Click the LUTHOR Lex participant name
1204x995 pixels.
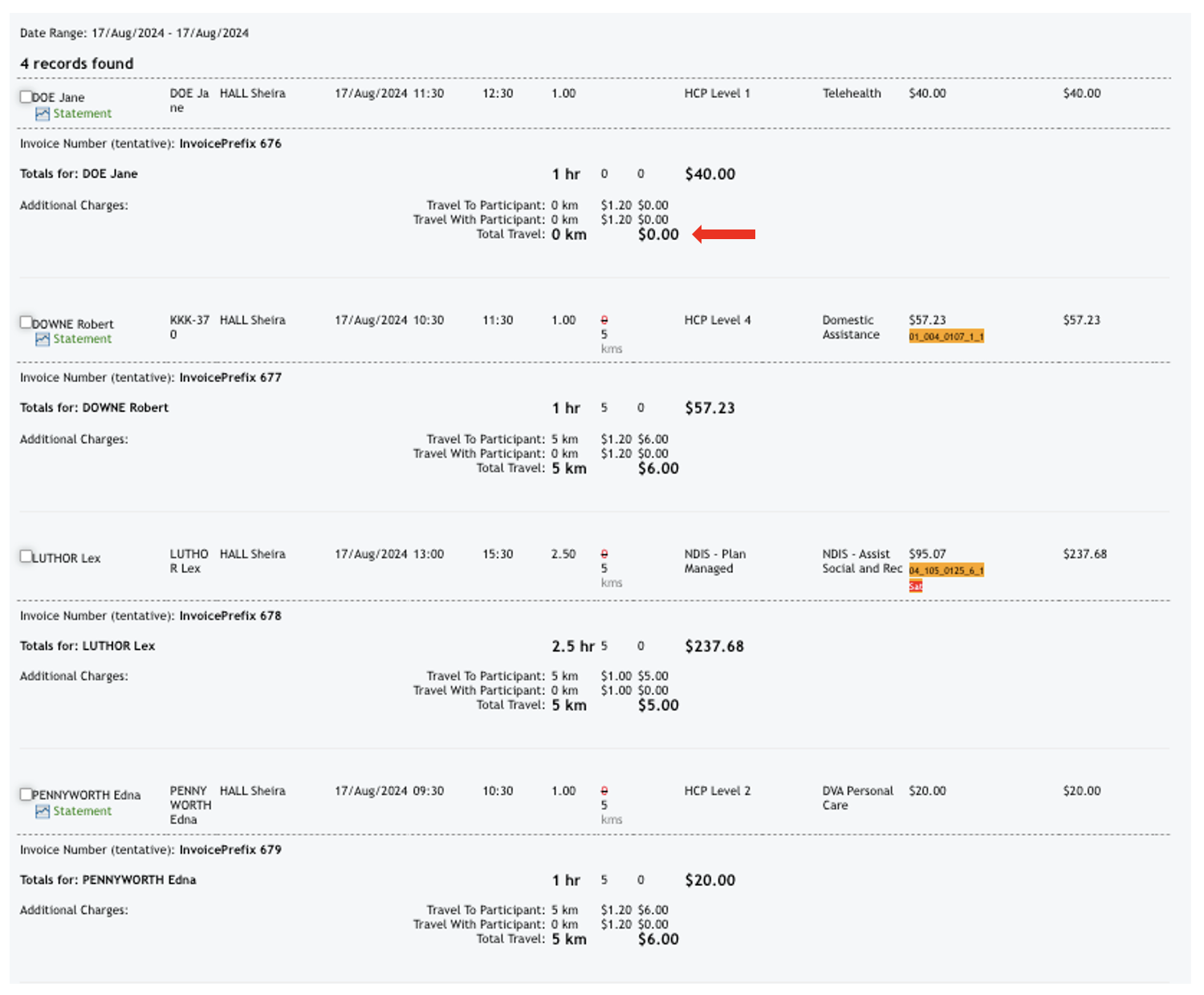point(66,558)
